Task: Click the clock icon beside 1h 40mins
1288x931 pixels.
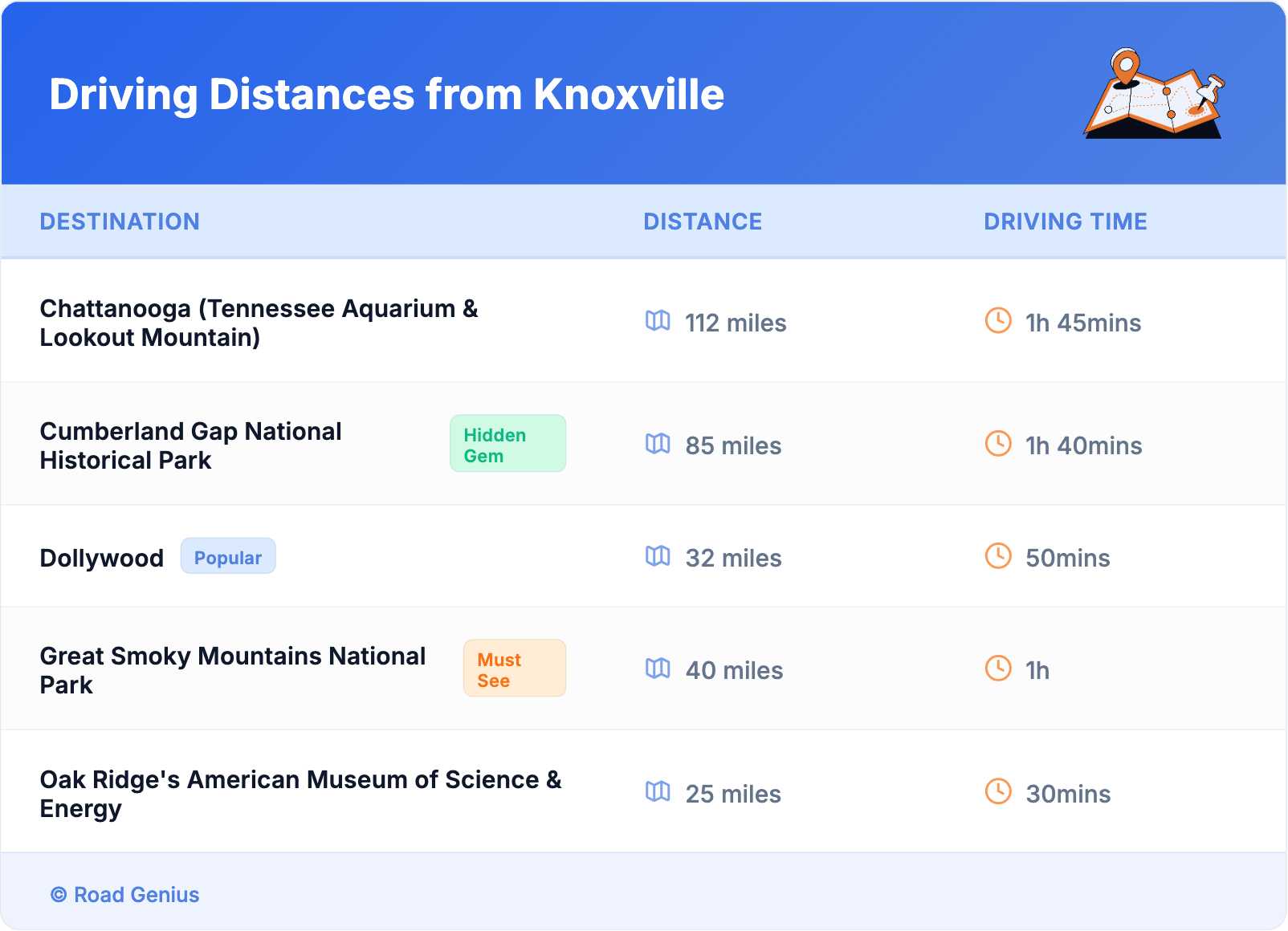Action: (x=998, y=444)
